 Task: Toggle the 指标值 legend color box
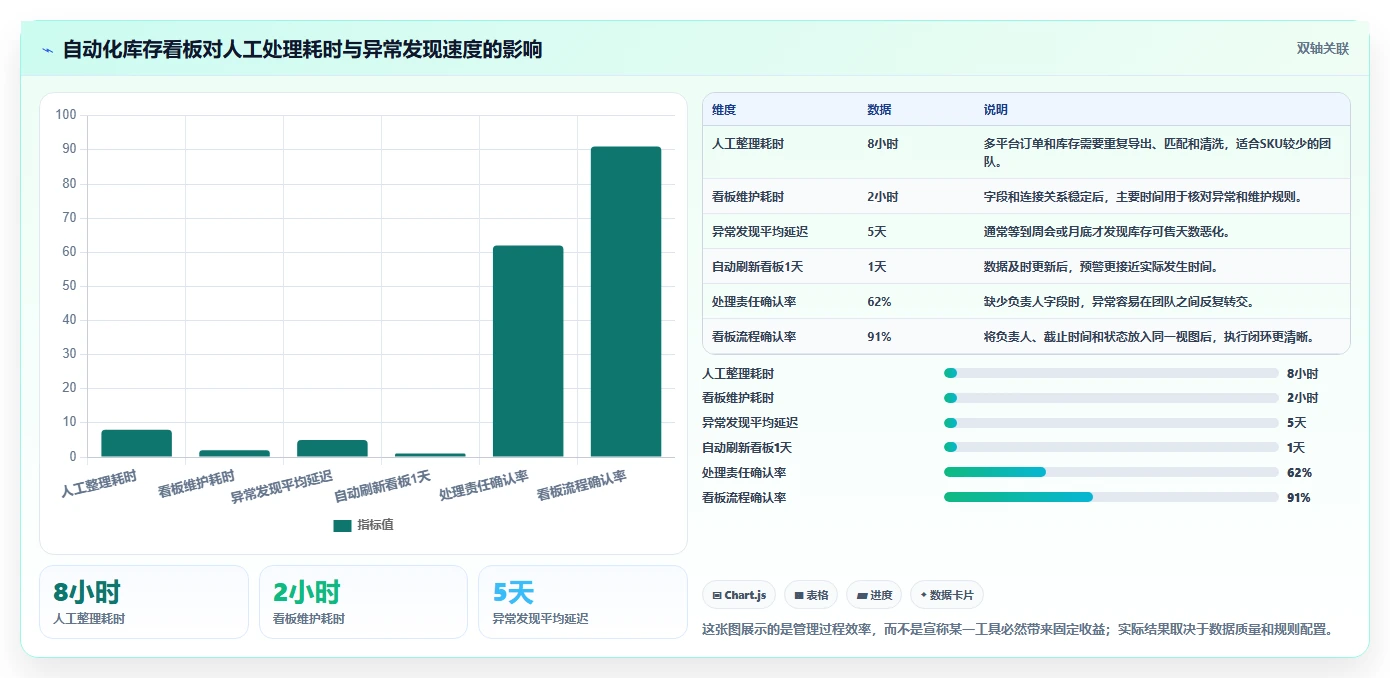(342, 525)
